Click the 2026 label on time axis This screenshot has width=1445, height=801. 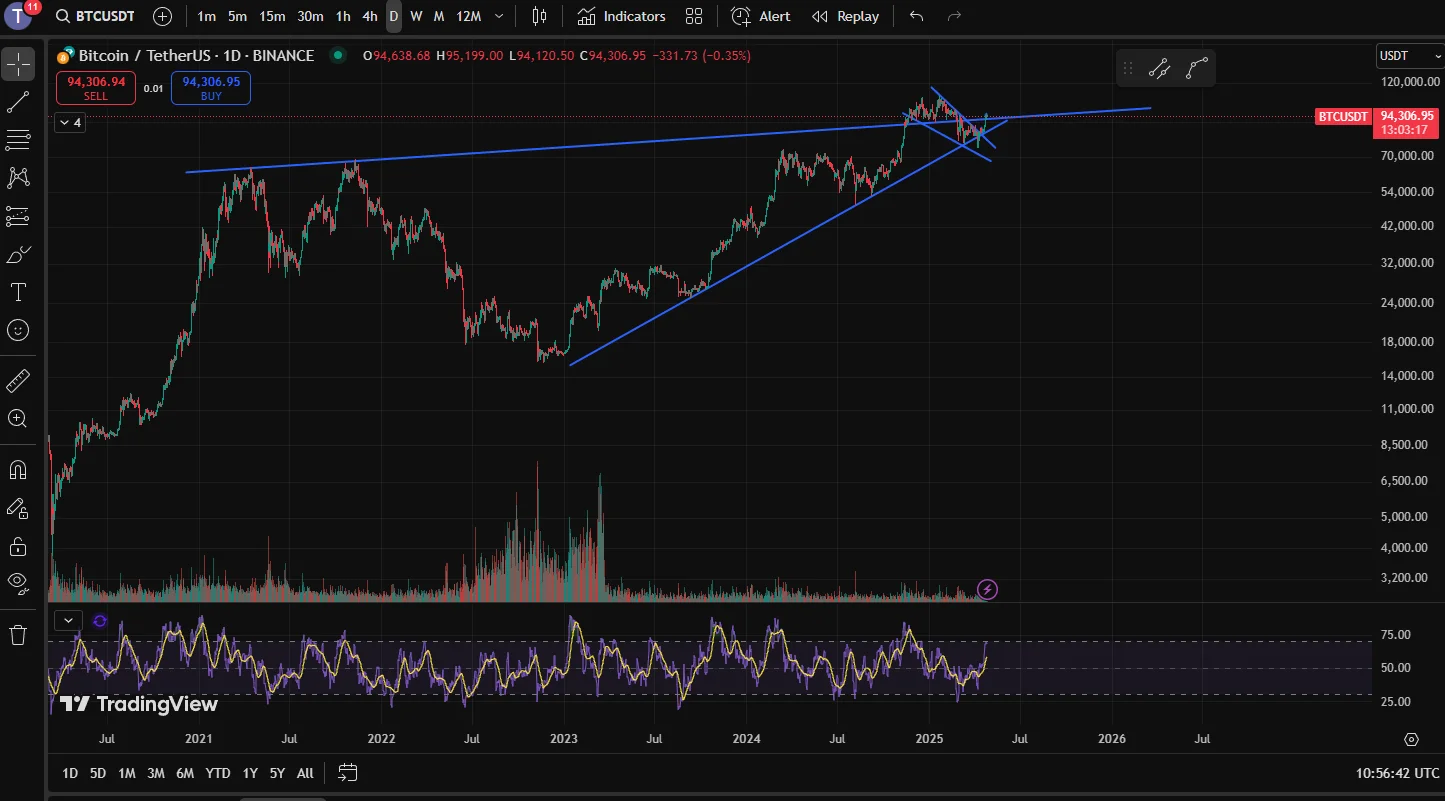point(1112,739)
